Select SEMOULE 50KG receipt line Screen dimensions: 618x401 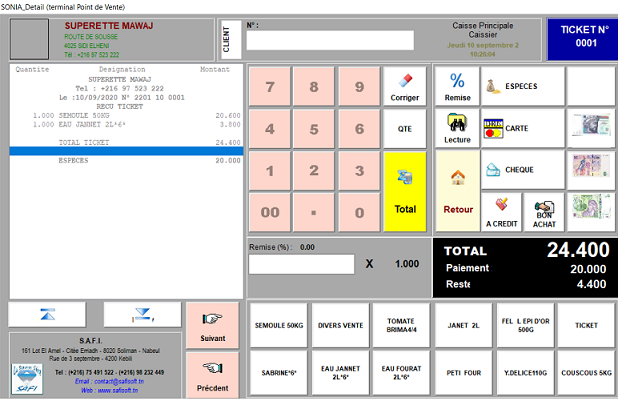126,116
